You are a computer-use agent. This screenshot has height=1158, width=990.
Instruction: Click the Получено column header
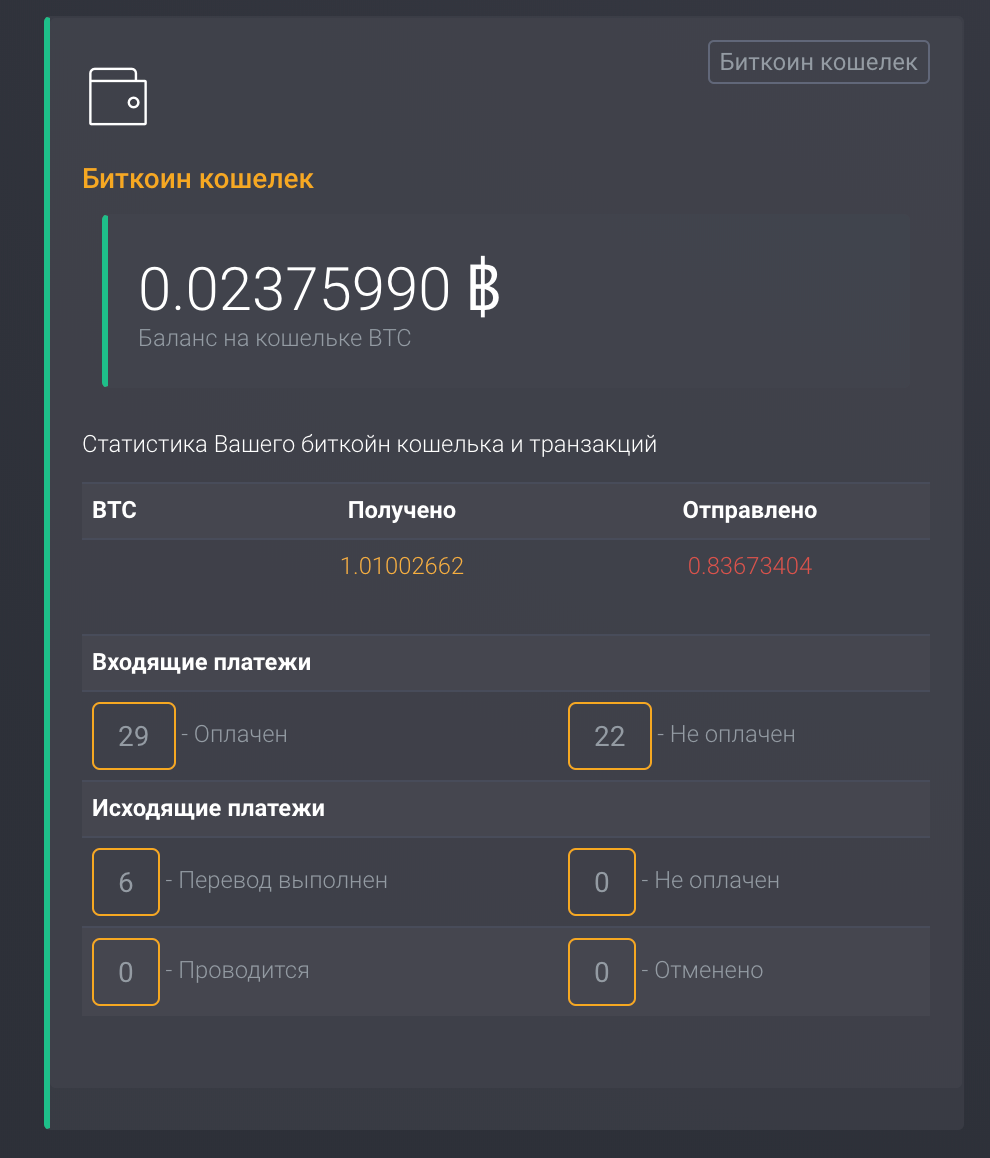tap(401, 511)
